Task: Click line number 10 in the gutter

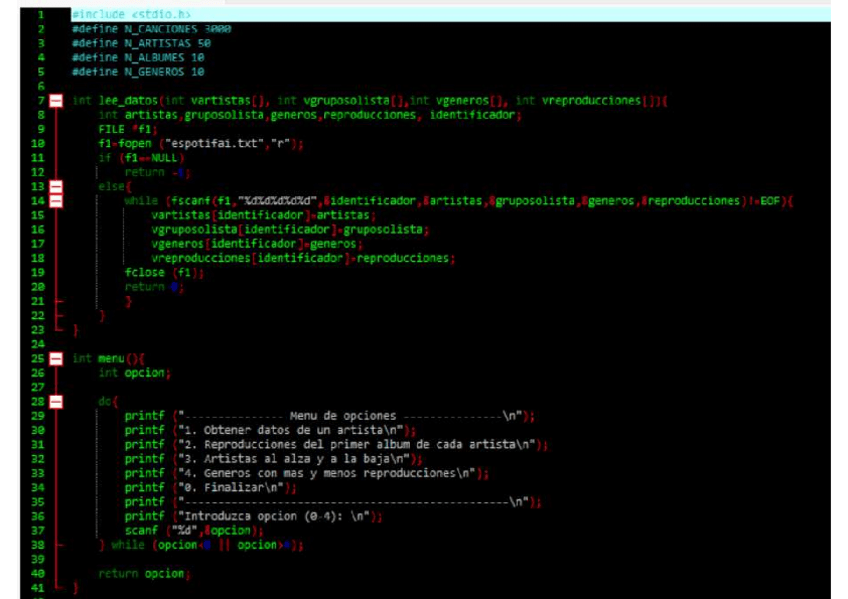Action: click(39, 144)
